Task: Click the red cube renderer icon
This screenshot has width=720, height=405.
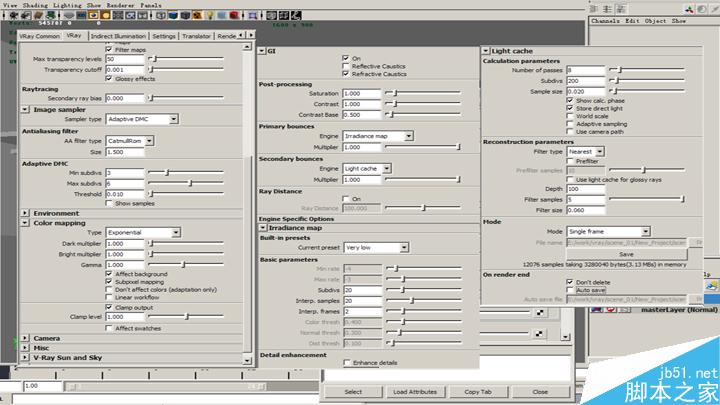Action: (x=234, y=15)
